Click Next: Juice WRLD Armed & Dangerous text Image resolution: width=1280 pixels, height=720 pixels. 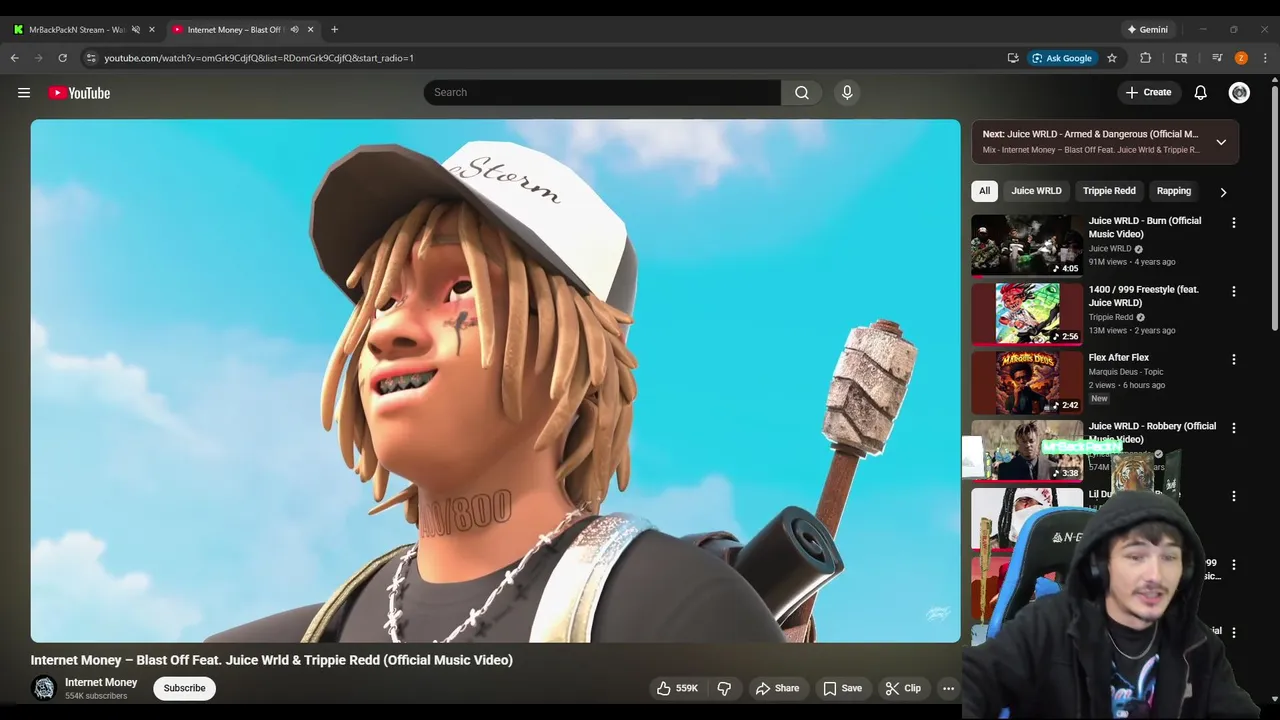coord(1090,134)
